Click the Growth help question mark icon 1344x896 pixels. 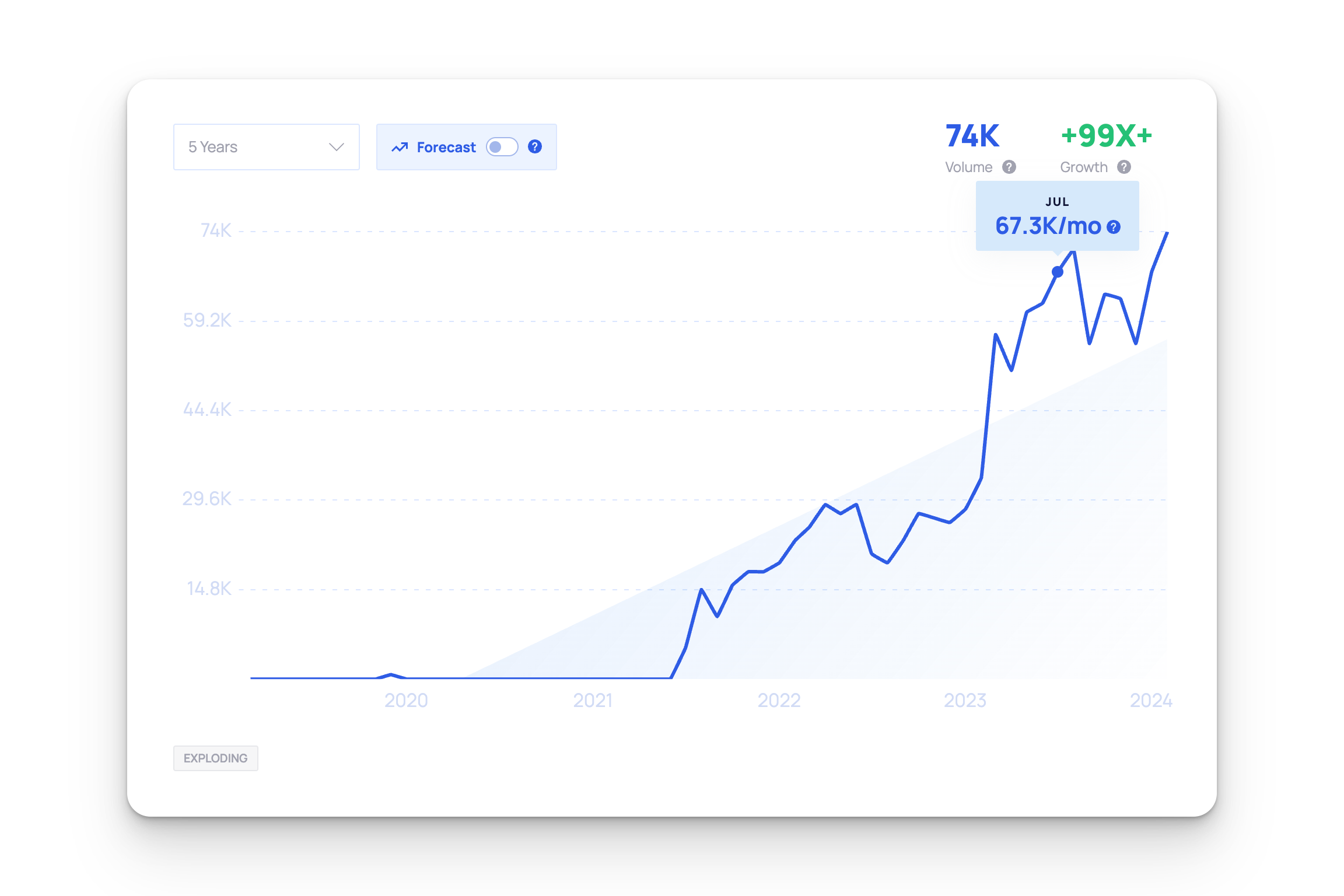click(x=1124, y=167)
